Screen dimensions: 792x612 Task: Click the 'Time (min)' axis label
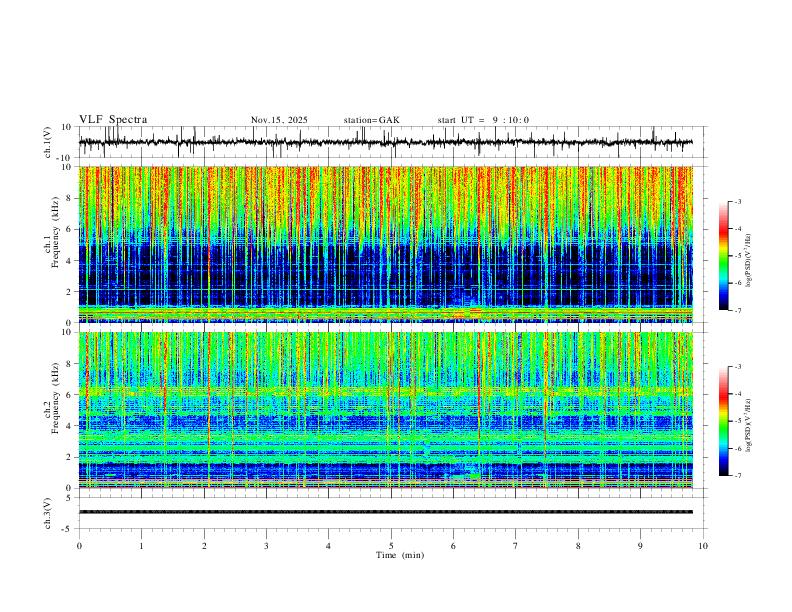pyautogui.click(x=400, y=555)
